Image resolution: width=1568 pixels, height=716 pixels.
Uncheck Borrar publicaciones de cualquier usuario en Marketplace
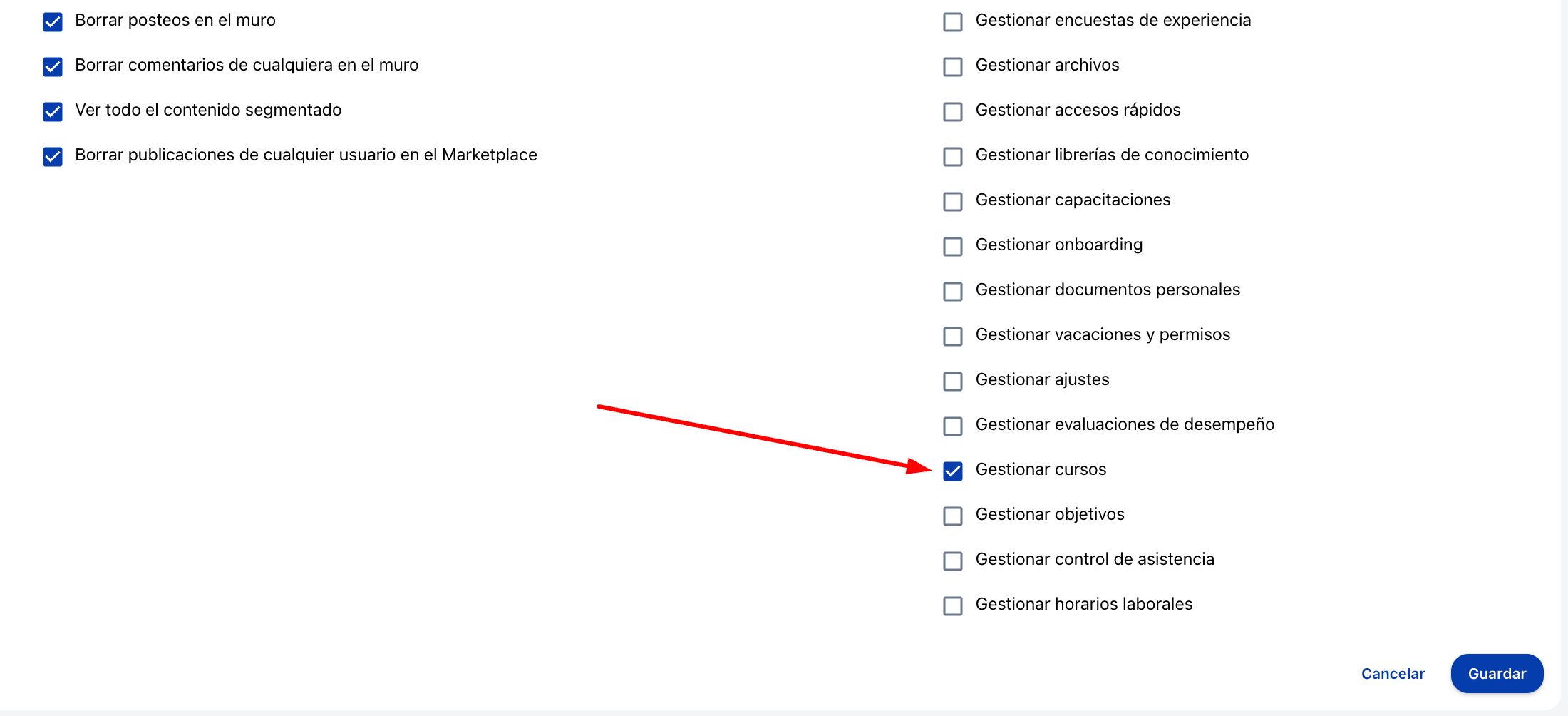[53, 157]
